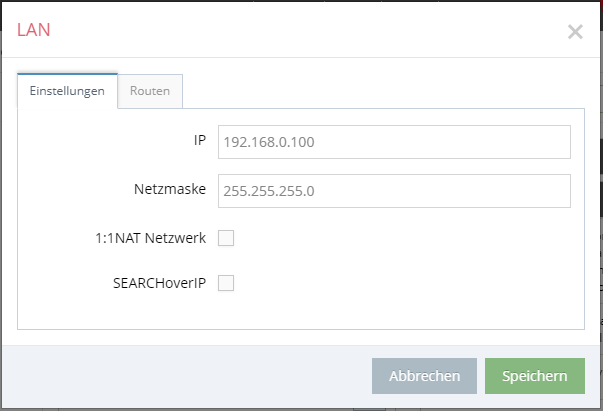Toggle the SEARCHoverIP checkbox
The height and width of the screenshot is (411, 603).
226,283
